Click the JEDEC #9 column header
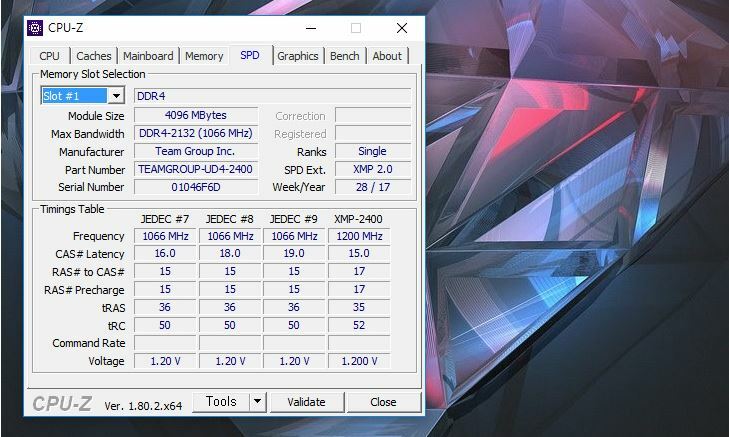 [294, 219]
